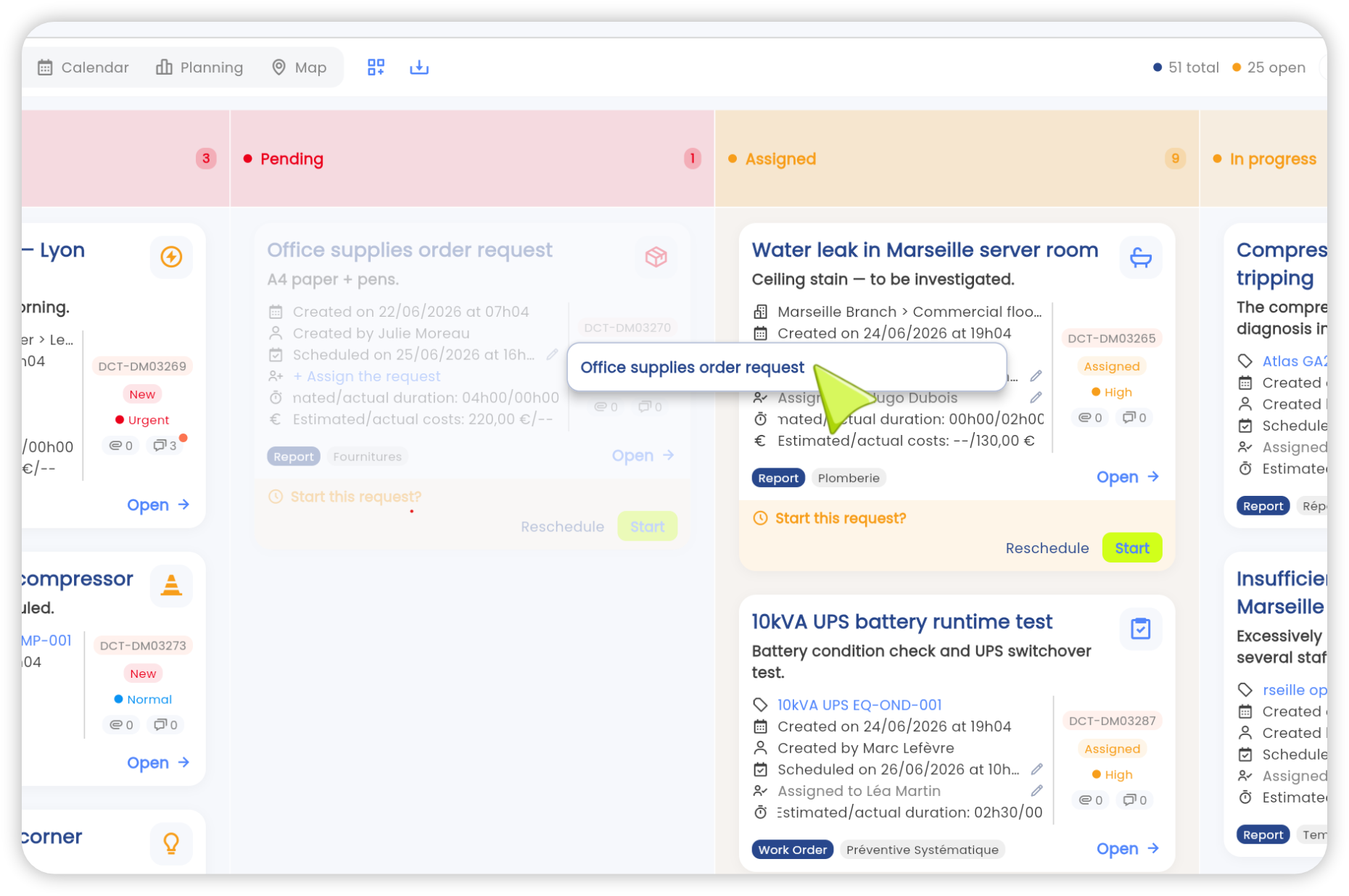Click attachments count on DCT-DM03265 card
This screenshot has width=1349, height=896.
coord(1090,418)
